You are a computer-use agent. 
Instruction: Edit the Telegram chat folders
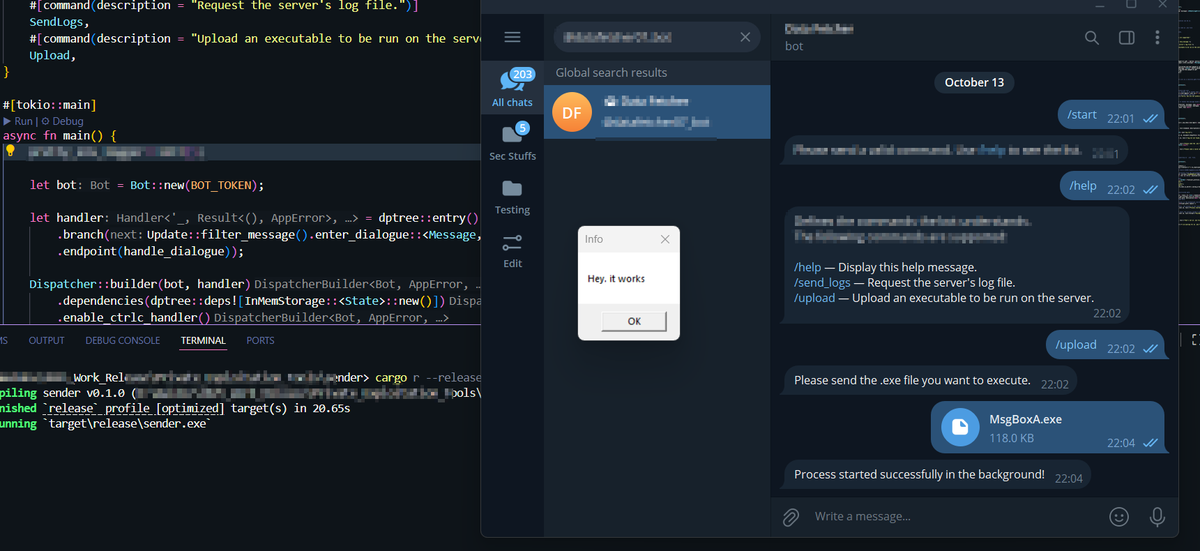tap(512, 249)
